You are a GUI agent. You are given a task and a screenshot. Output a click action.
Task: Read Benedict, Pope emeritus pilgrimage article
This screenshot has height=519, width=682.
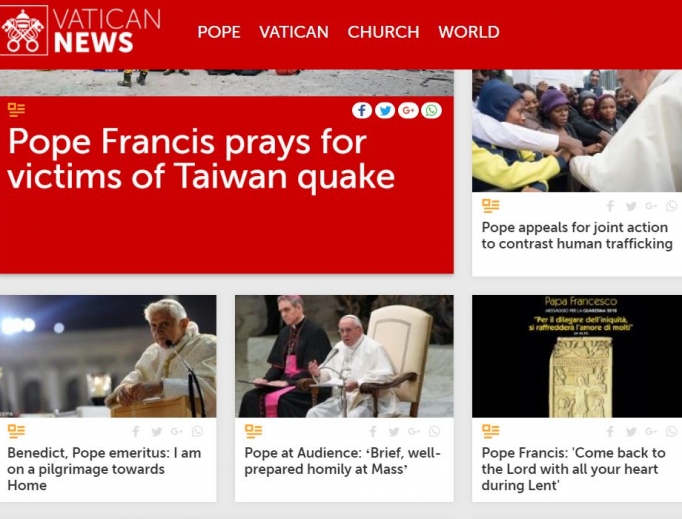(104, 469)
